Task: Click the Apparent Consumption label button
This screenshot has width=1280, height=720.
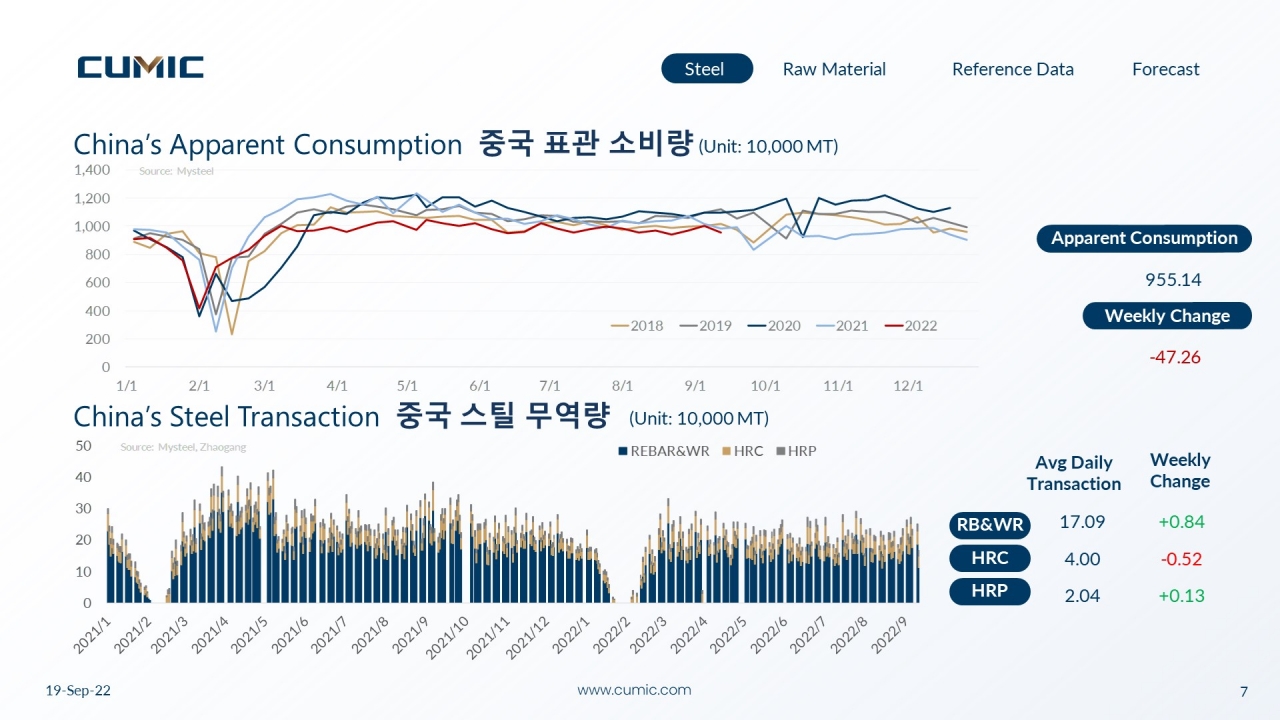Action: [1144, 238]
